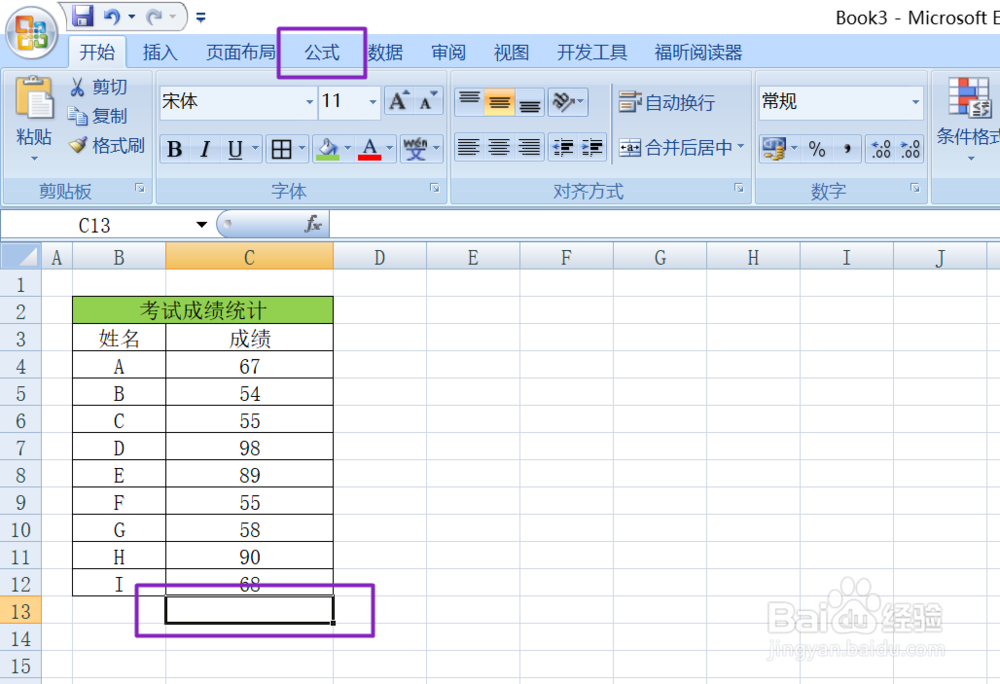Toggle left text alignment
Viewport: 1000px width, 684px height.
pos(468,148)
